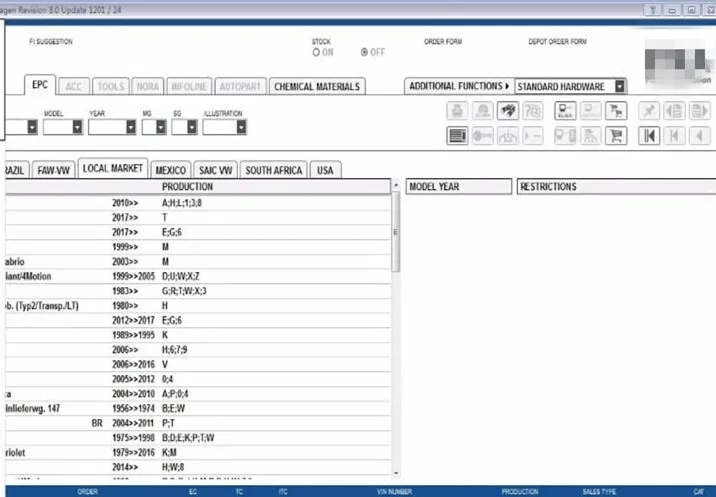The height and width of the screenshot is (497, 716).
Task: Select the LOCAL MARKET tab
Action: [113, 169]
